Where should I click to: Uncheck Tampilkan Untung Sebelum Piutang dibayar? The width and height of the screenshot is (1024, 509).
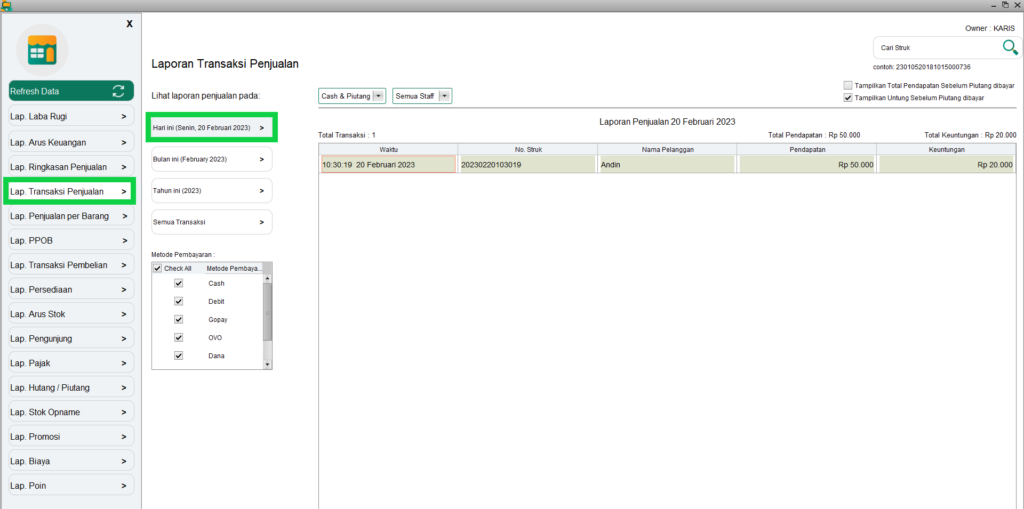848,98
